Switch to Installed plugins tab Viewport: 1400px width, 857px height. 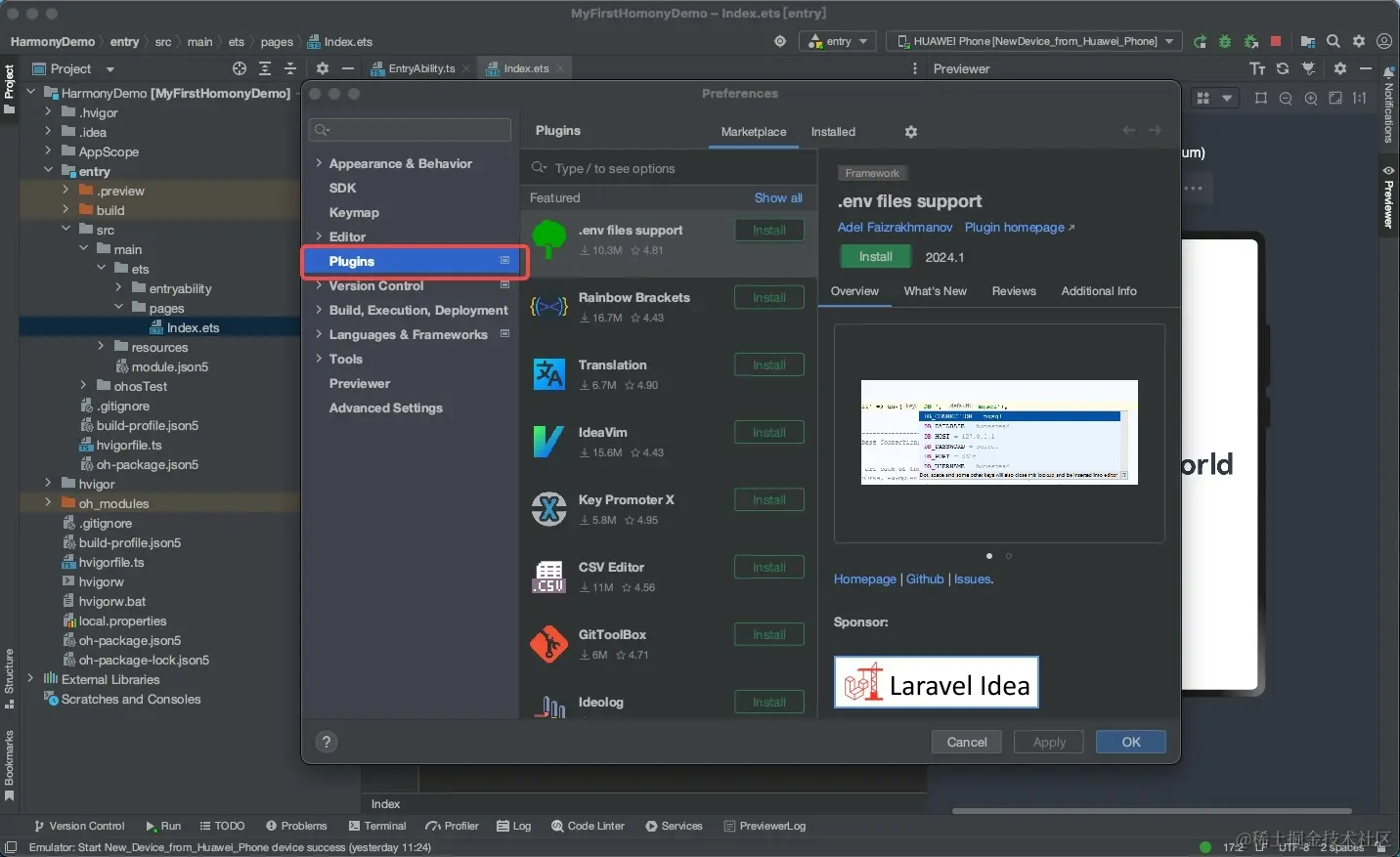(833, 132)
